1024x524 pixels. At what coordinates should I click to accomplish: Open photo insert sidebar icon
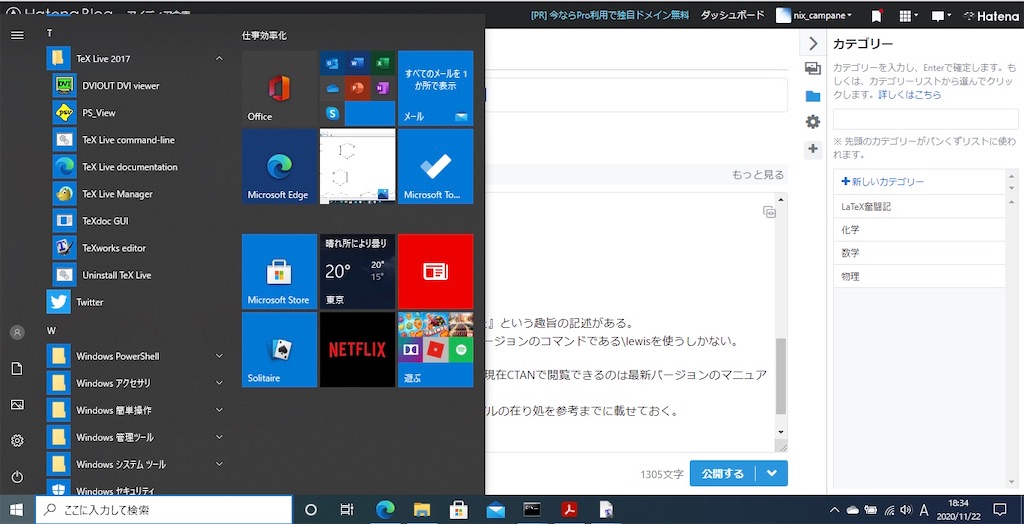tap(813, 69)
